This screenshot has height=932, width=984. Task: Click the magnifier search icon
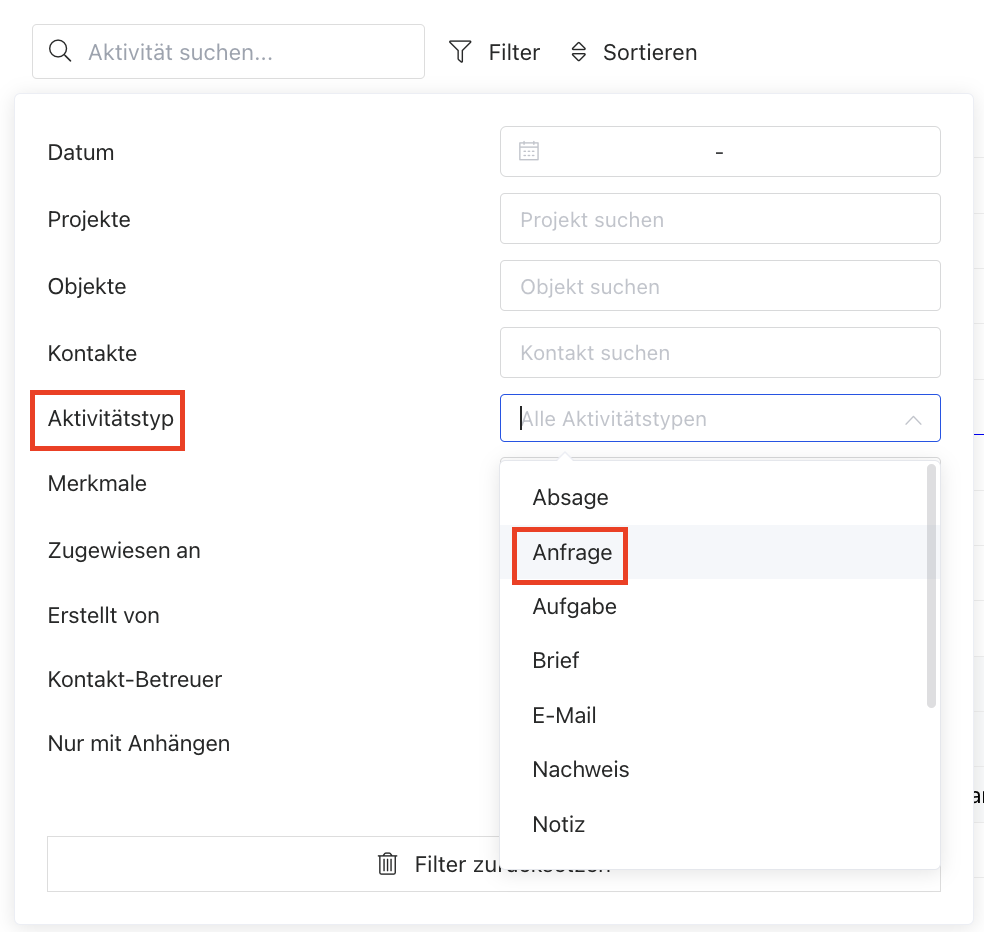tap(60, 52)
